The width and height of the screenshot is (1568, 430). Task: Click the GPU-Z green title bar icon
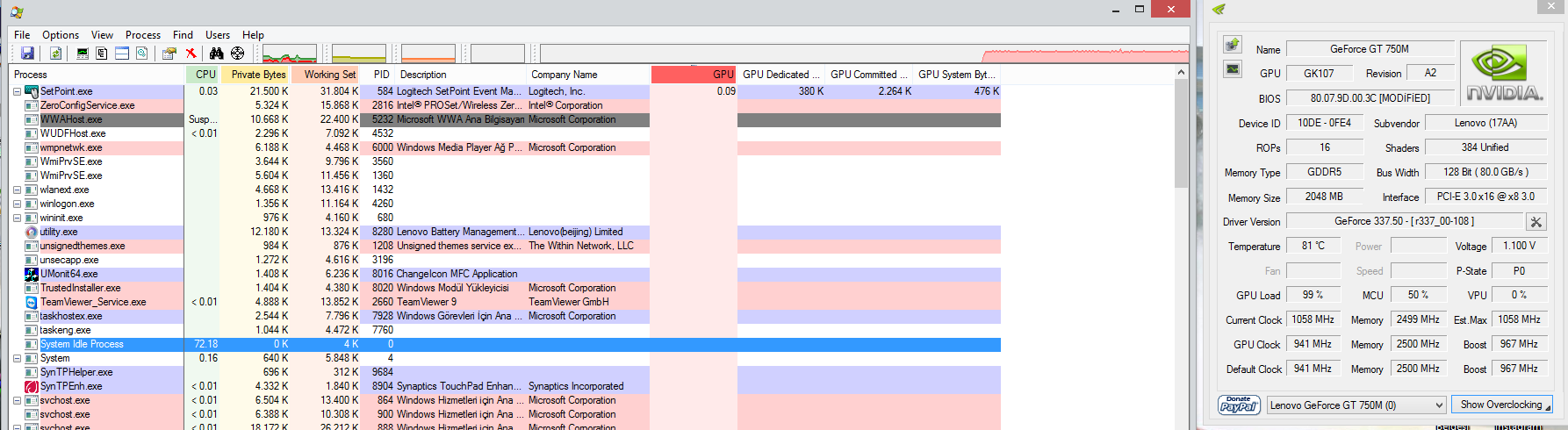[1219, 9]
